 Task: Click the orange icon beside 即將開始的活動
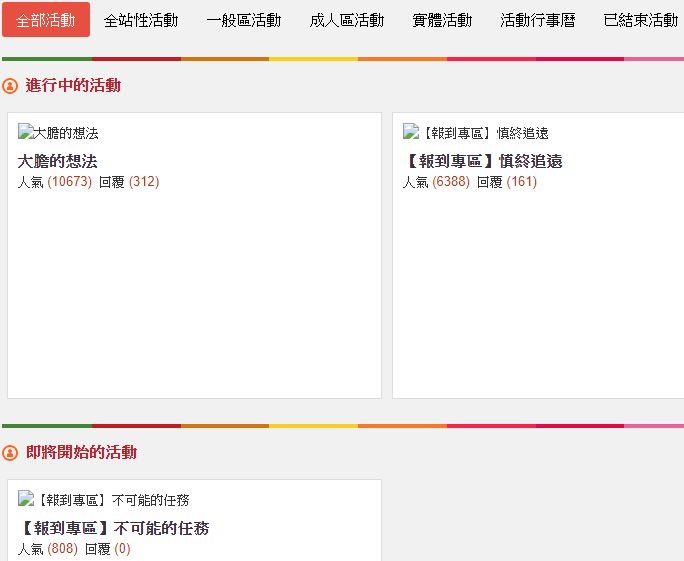[10, 453]
